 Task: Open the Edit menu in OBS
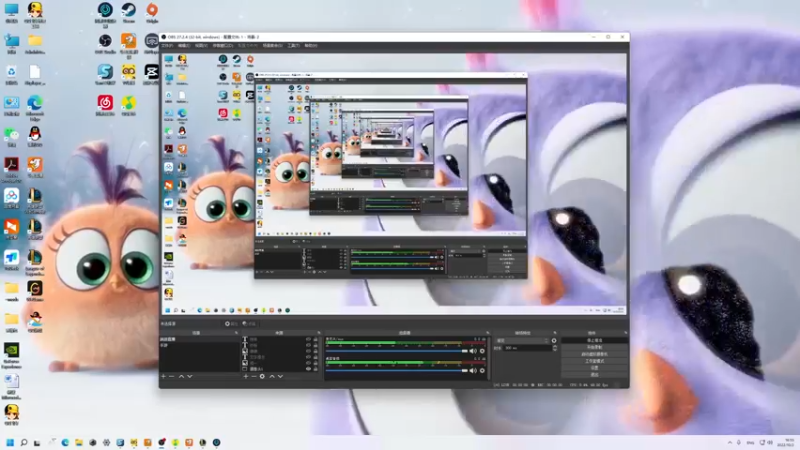184,45
